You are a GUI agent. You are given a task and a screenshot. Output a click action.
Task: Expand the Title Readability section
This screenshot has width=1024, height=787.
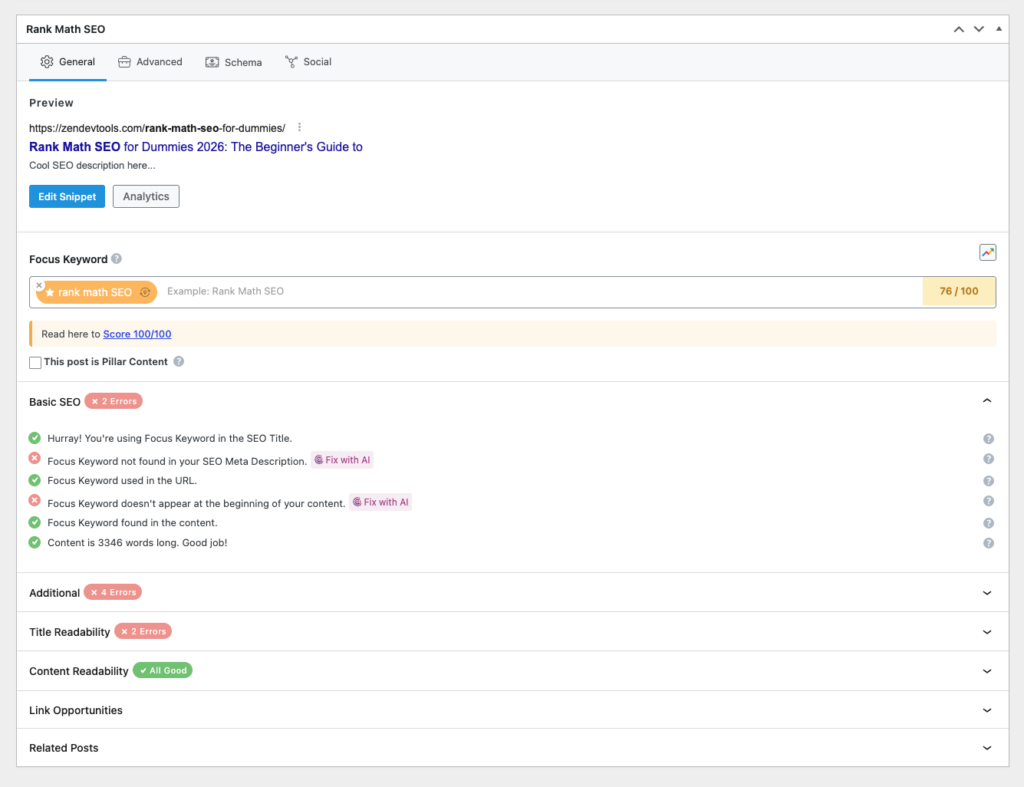[987, 632]
